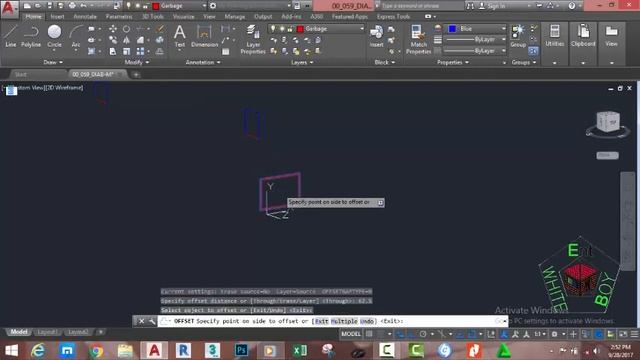
Task: Expand the Annotation panel
Action: [x=203, y=62]
